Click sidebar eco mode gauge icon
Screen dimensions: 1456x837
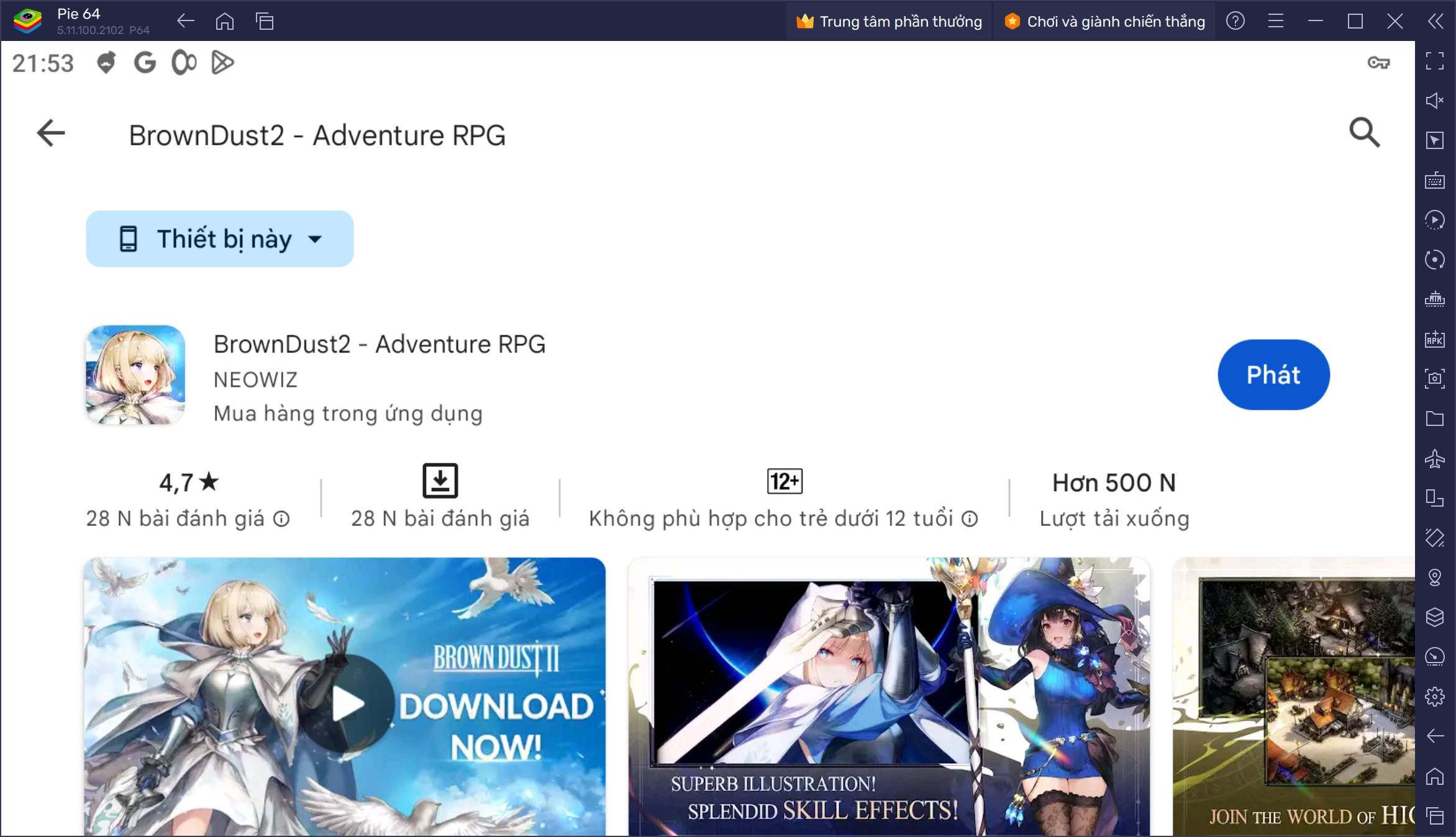tap(1435, 657)
